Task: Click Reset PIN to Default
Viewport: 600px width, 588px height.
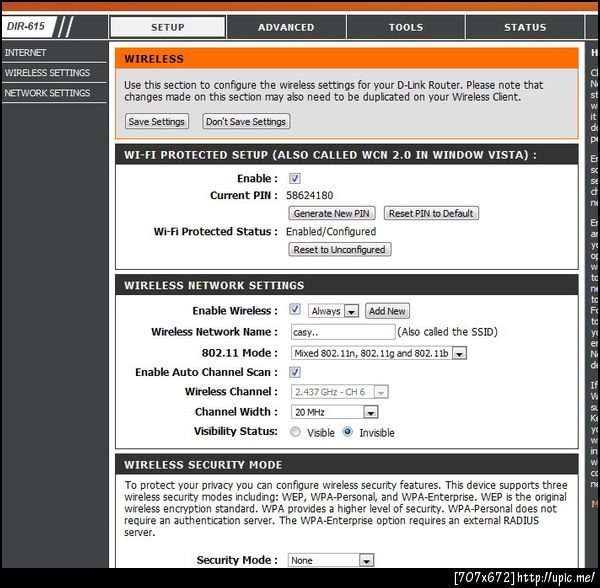Action: coord(431,213)
